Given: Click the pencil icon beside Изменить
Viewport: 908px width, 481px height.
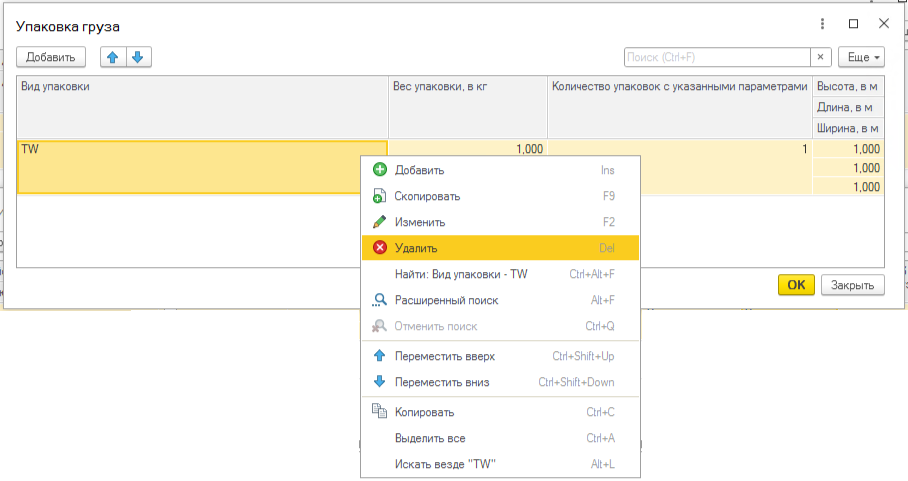Looking at the screenshot, I should (379, 222).
